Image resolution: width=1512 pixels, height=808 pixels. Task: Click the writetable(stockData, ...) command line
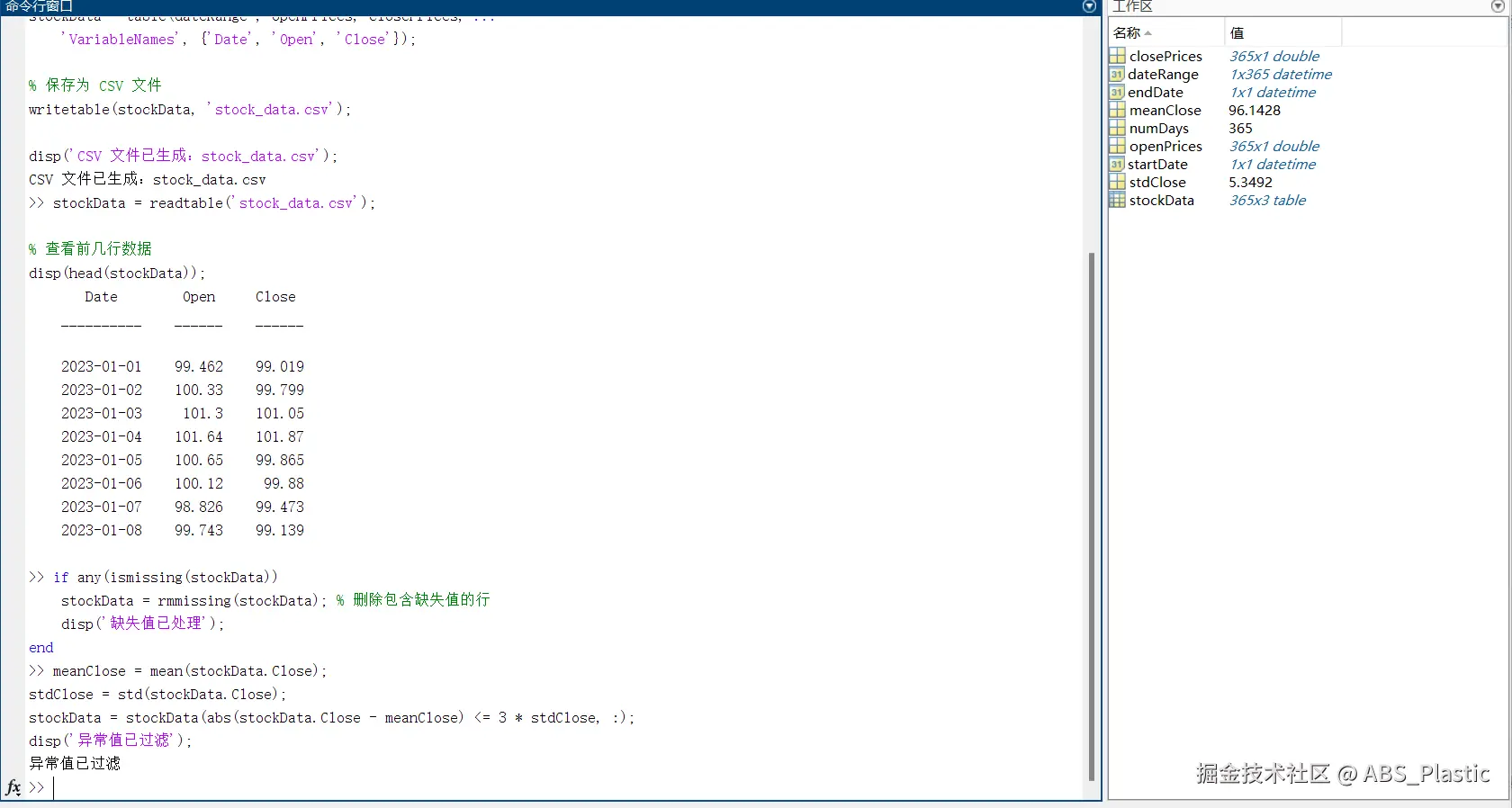point(190,109)
